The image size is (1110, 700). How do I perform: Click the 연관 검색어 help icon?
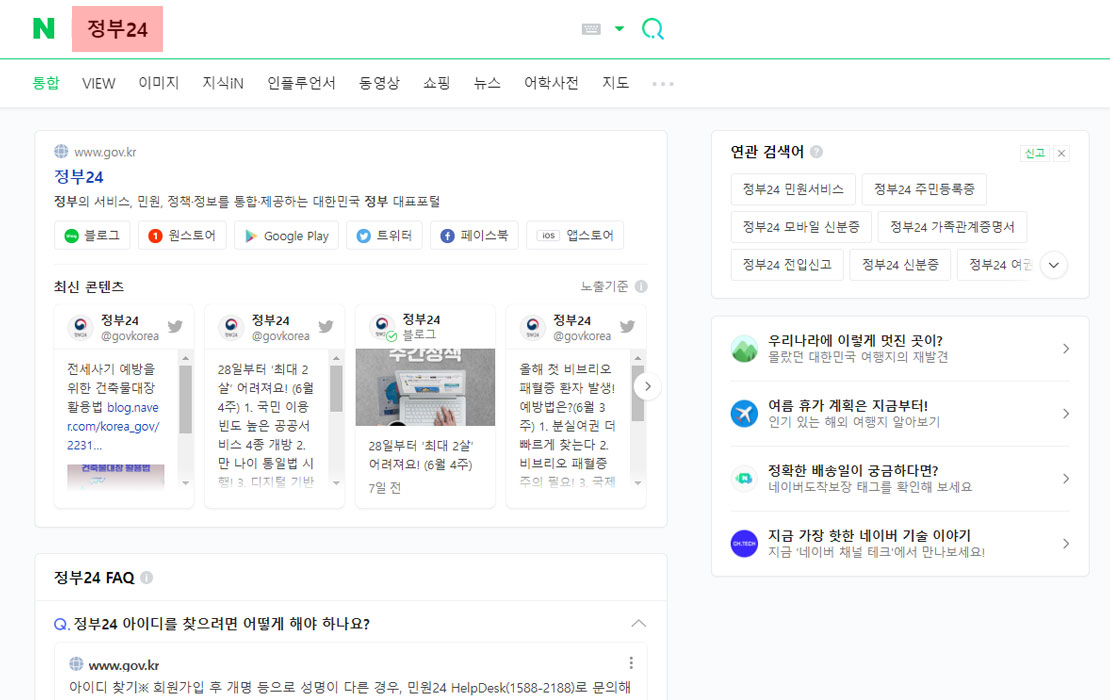click(816, 151)
